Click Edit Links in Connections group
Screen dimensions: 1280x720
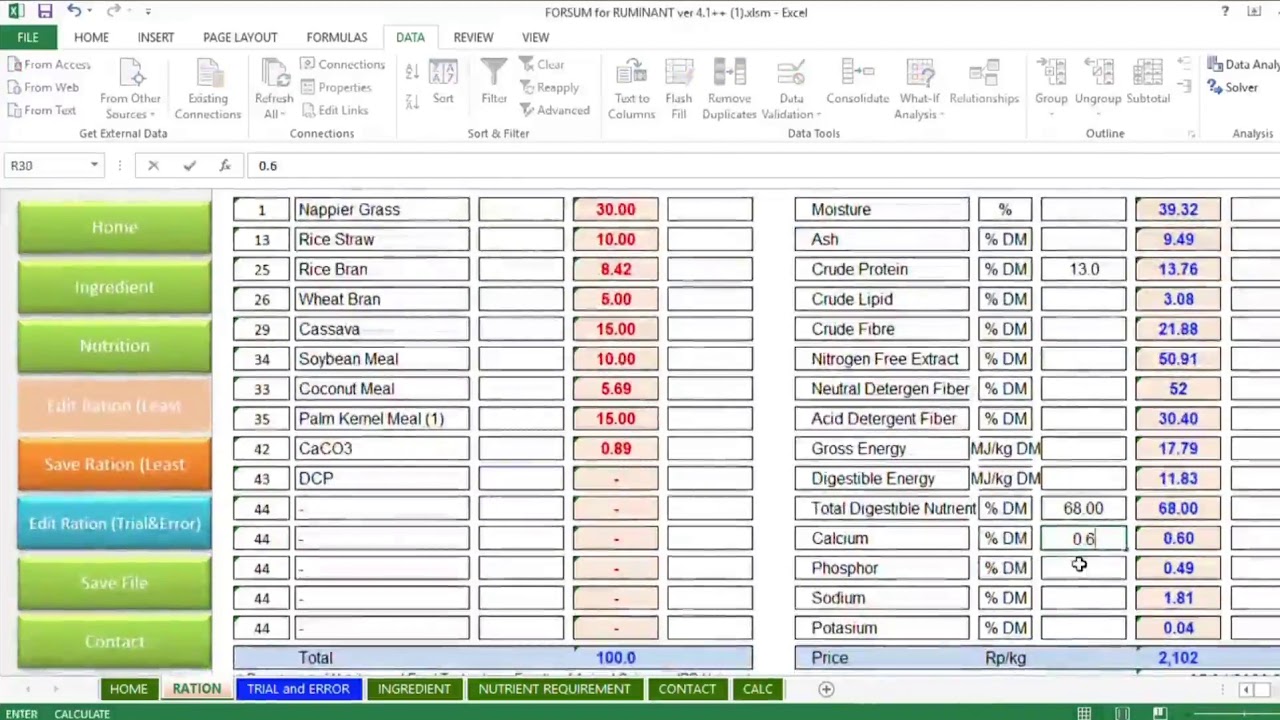tap(334, 110)
